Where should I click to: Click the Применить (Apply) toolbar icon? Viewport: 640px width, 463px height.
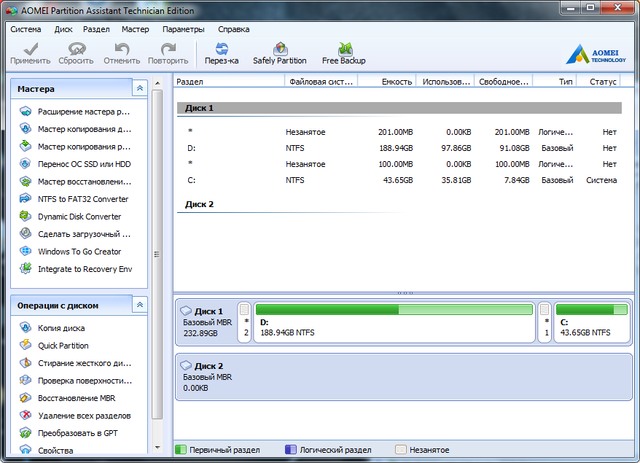29,53
